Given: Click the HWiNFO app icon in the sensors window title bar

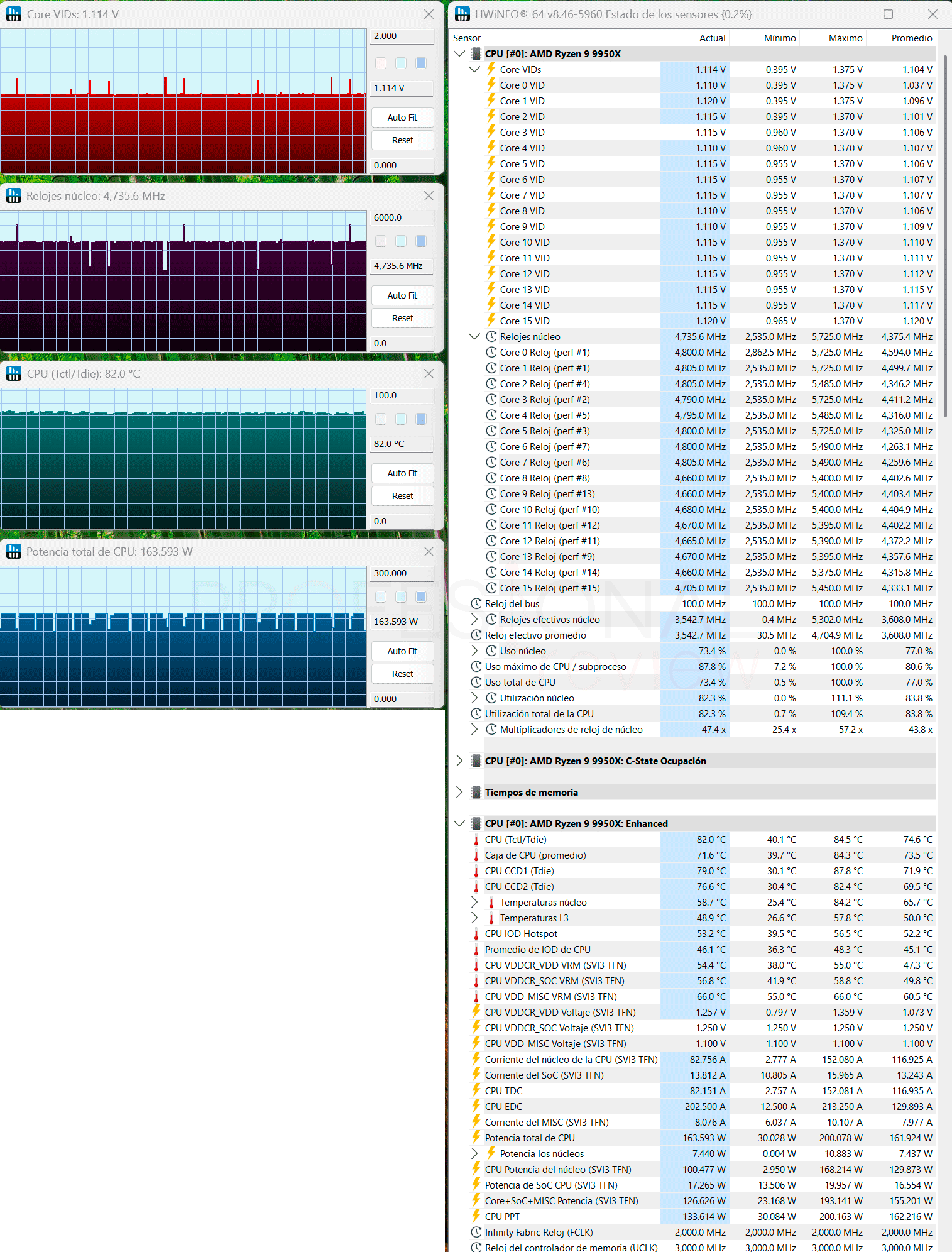Looking at the screenshot, I should tap(462, 14).
